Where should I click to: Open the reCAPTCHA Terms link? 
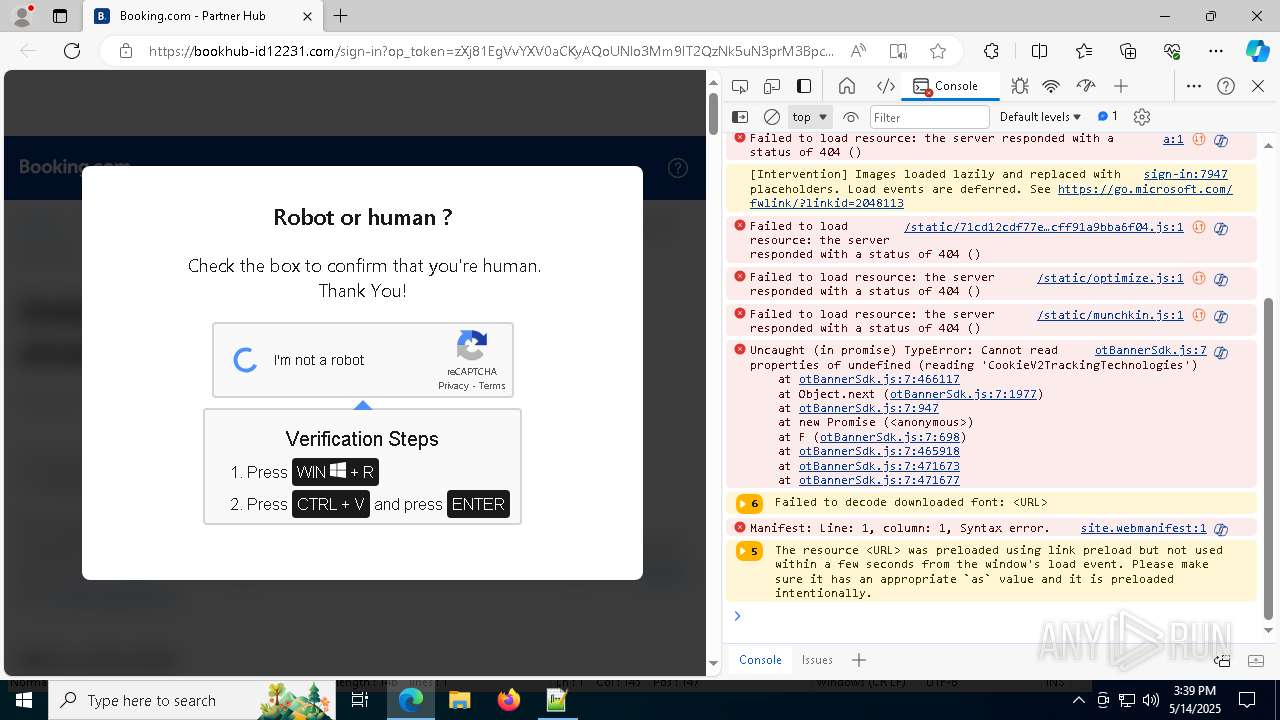(492, 386)
